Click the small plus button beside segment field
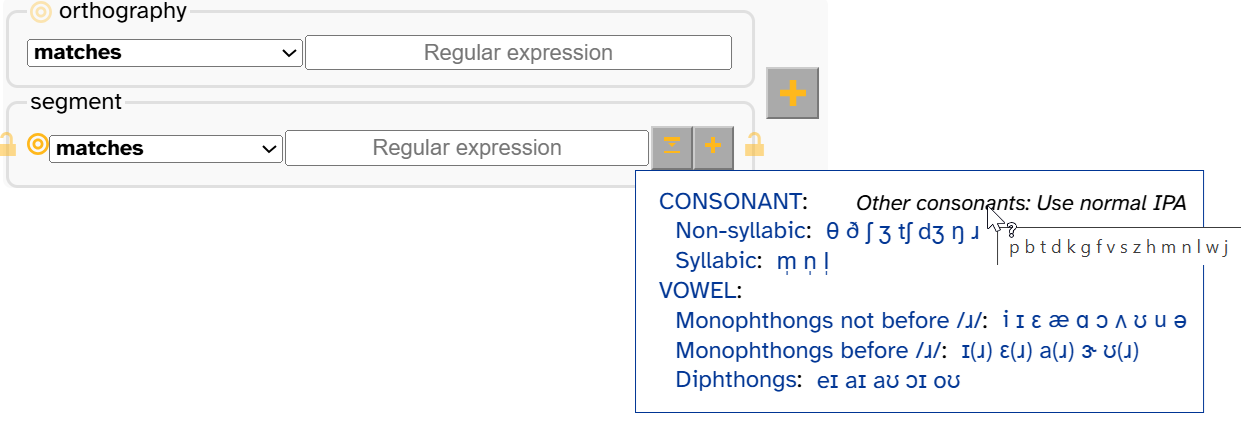 pos(713,148)
